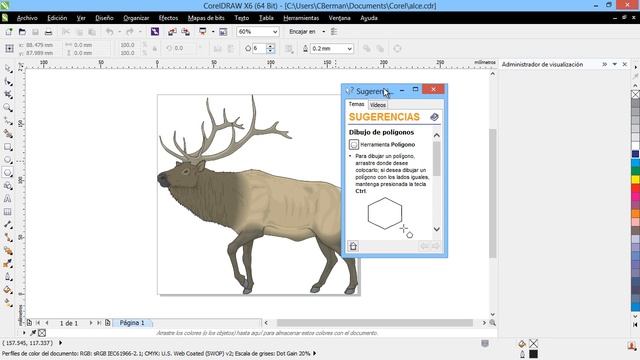This screenshot has height=360, width=640.
Task: Open the Ayuda menu
Action: tap(369, 18)
